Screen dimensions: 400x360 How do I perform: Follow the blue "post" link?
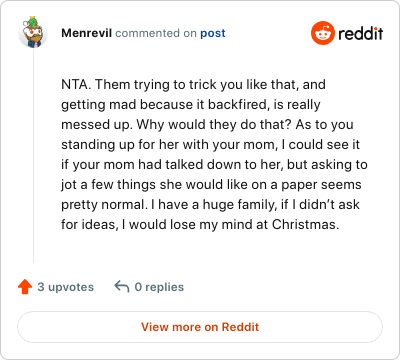click(213, 33)
